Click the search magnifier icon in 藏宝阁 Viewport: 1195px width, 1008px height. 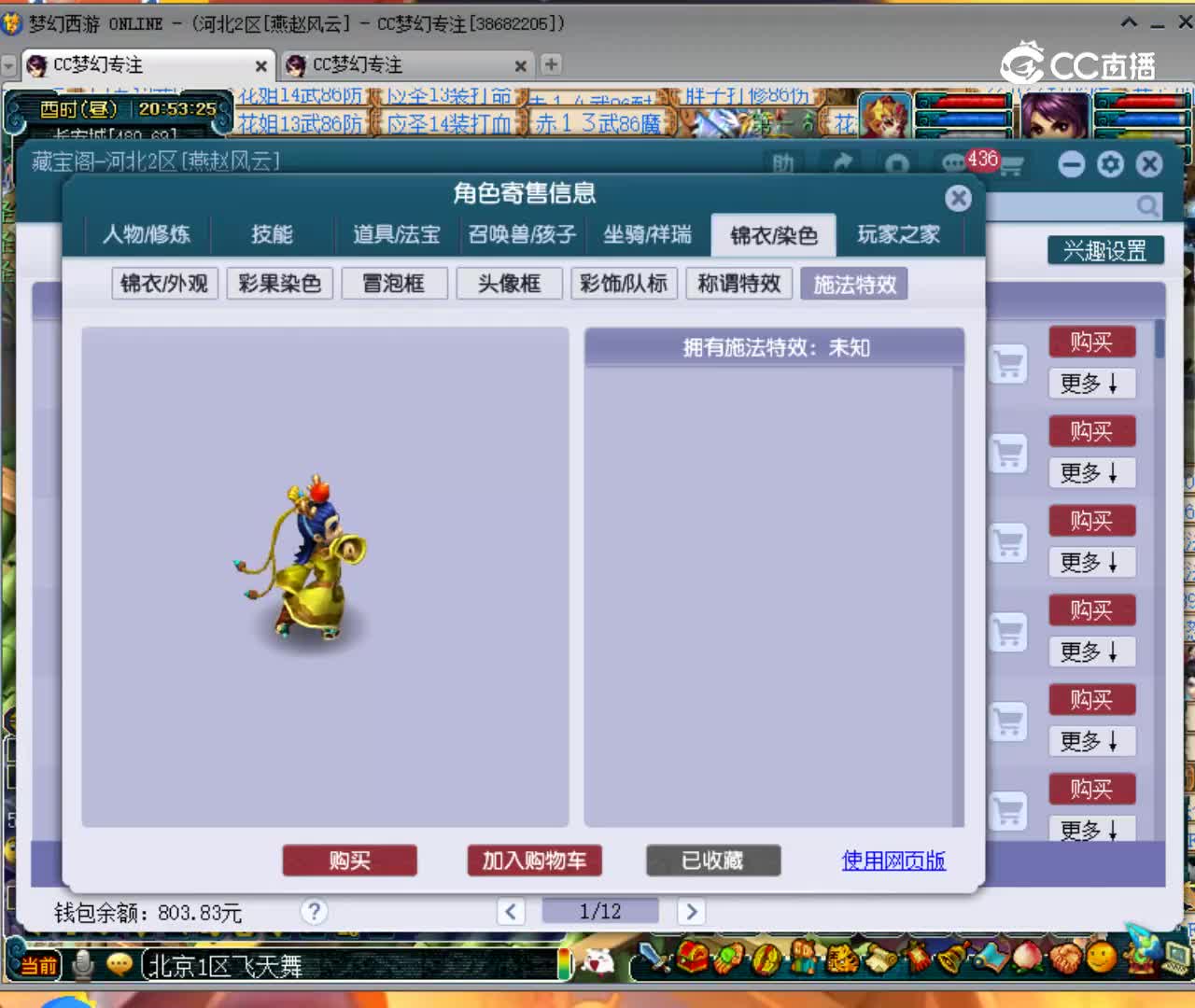click(1147, 205)
